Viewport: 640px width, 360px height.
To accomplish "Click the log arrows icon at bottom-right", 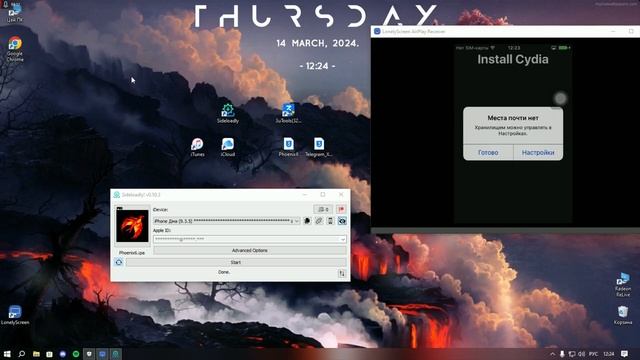I will (x=342, y=273).
